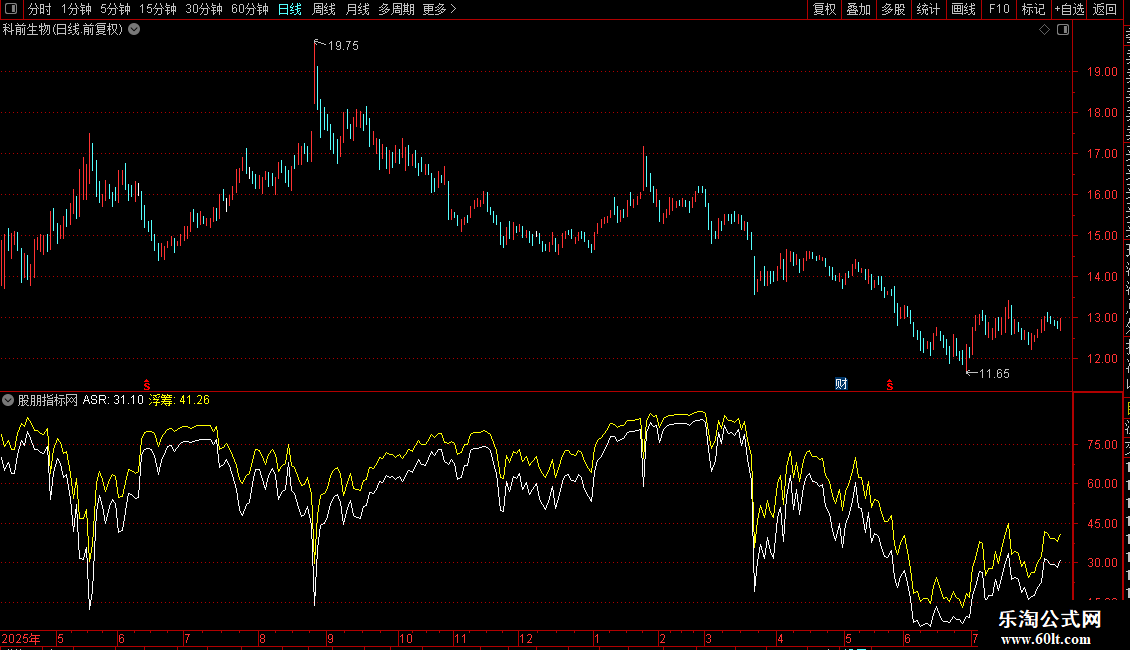Expand the 更多 periods menu
Viewport: 1130px width, 650px height.
pos(439,9)
